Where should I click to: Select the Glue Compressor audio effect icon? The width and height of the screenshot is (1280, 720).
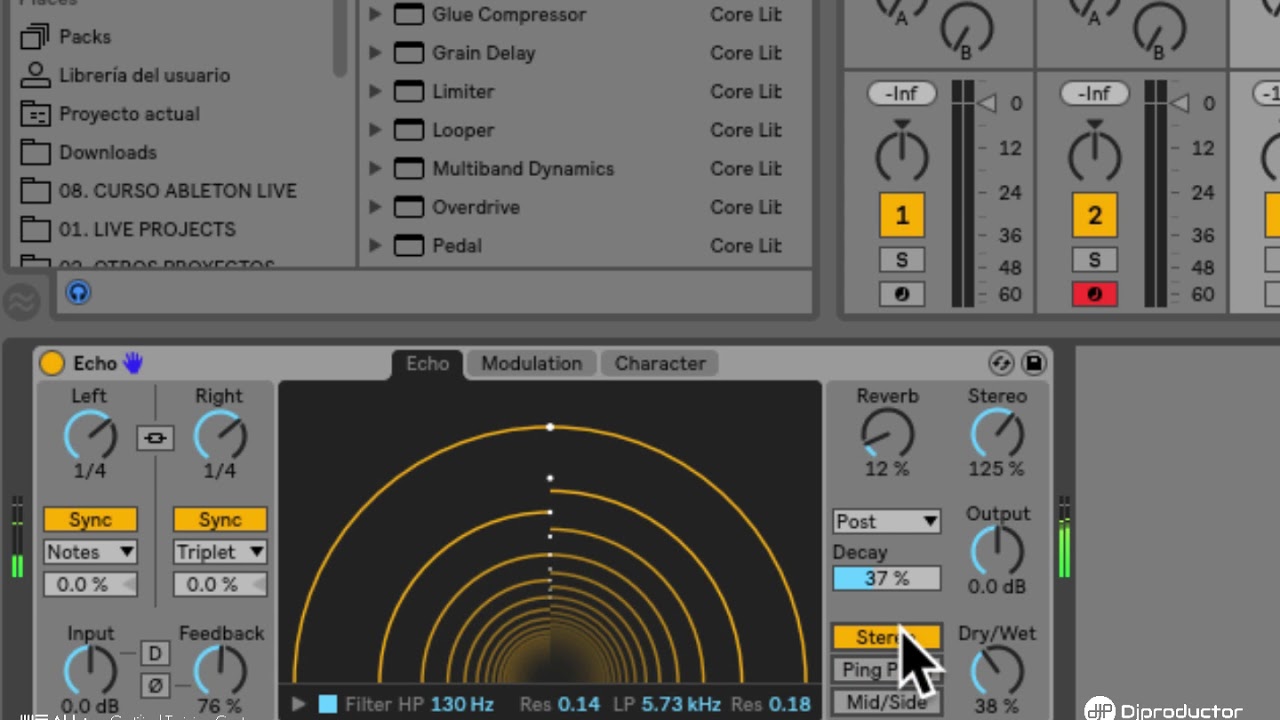tap(408, 15)
